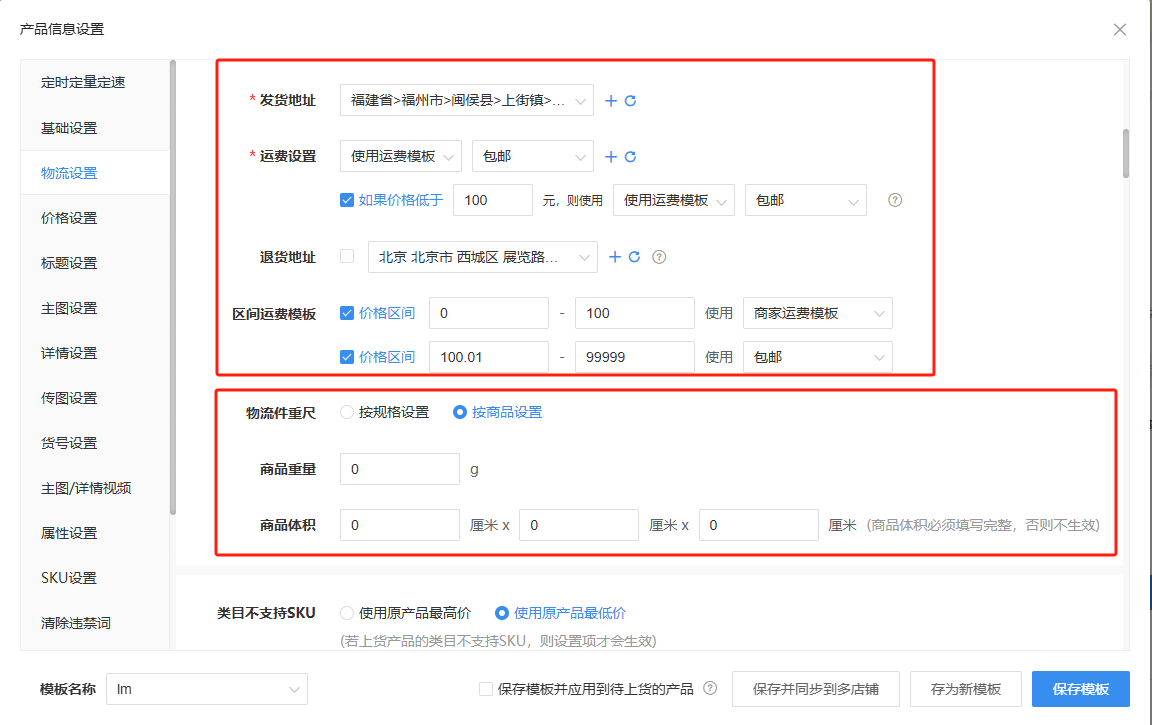Image resolution: width=1152 pixels, height=725 pixels.
Task: Add a new 退货地址 with plus icon
Action: tap(615, 256)
